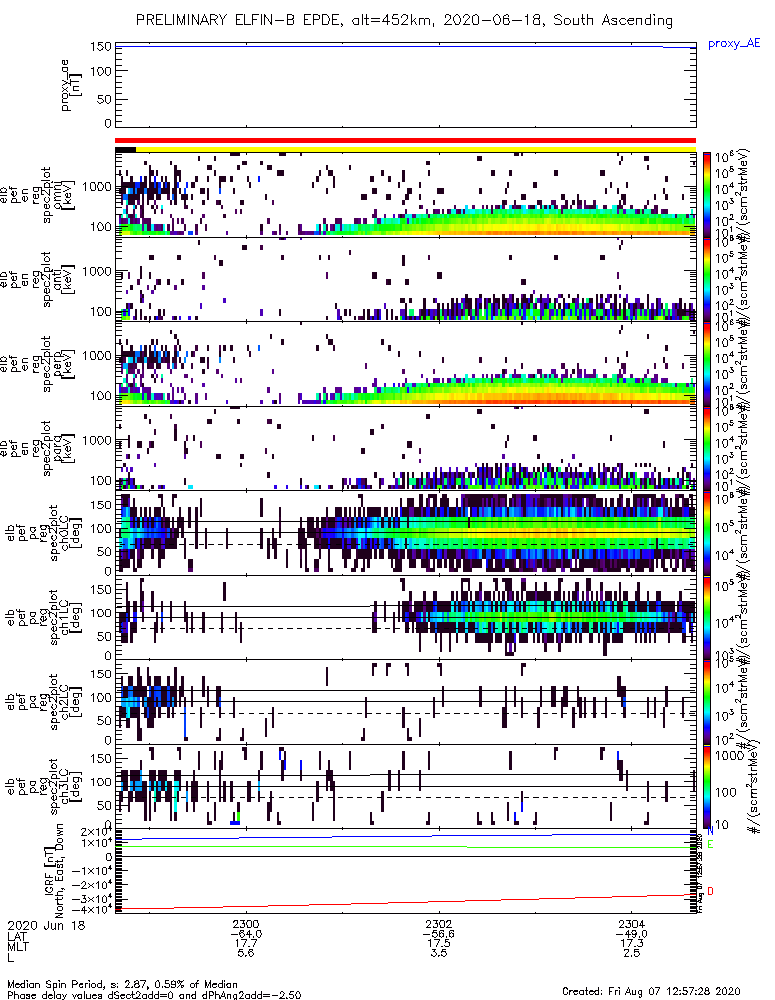
Task: Click the −4×10^4 tick on IGRF axis
Action: point(92,909)
